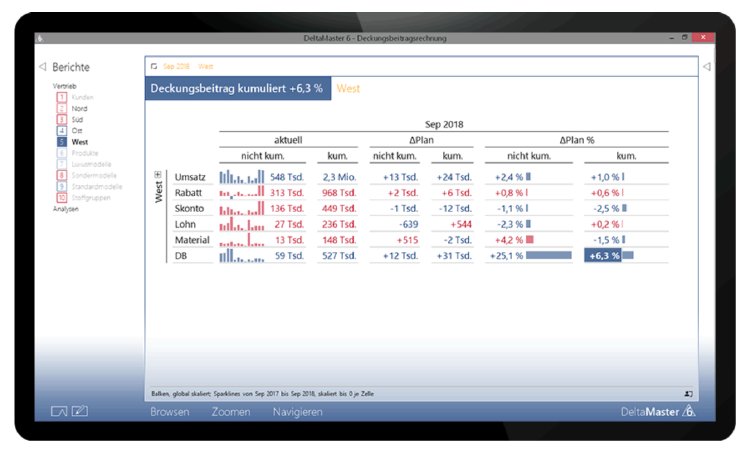
Task: Click the DB row label
Action: click(181, 255)
